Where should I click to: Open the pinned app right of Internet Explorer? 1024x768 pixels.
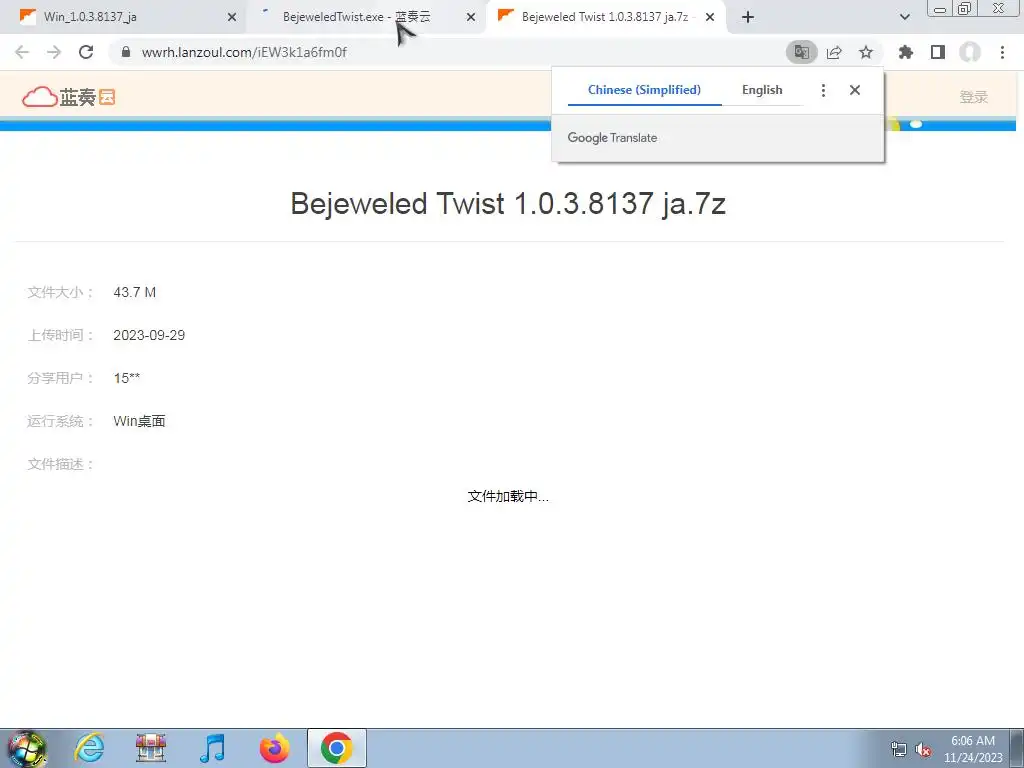151,748
